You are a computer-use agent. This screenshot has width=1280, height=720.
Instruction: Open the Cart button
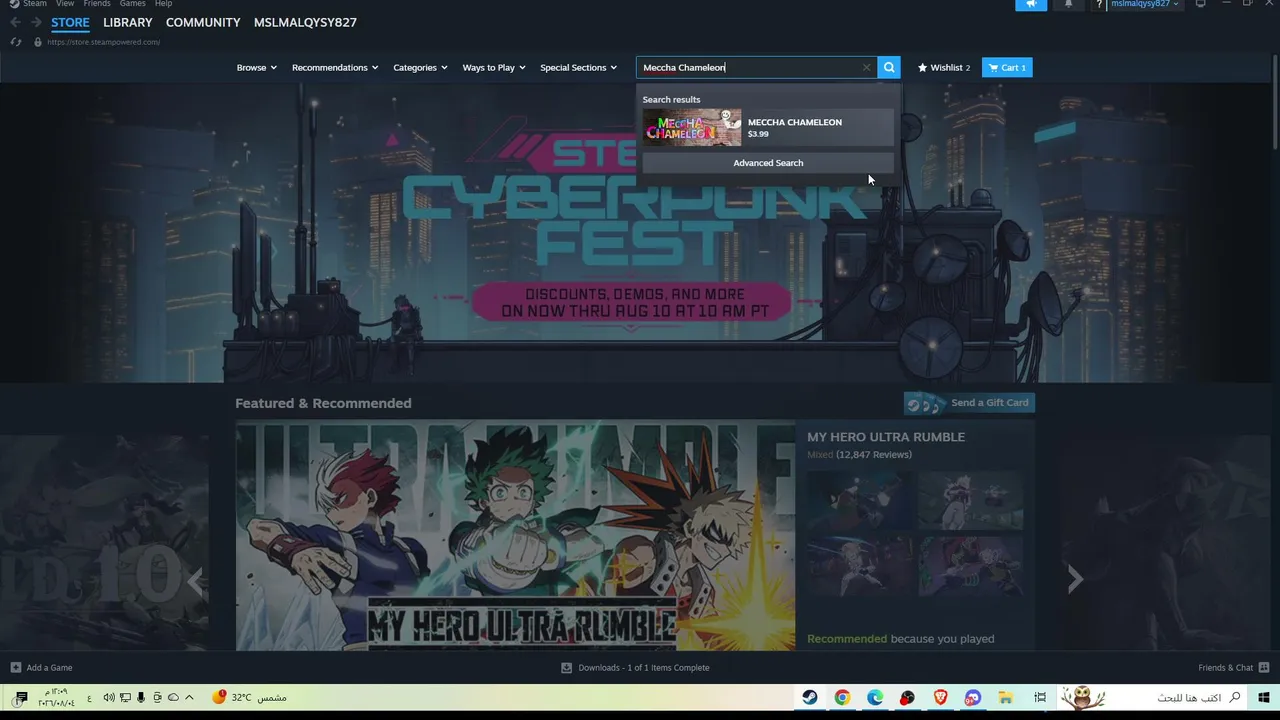1007,67
